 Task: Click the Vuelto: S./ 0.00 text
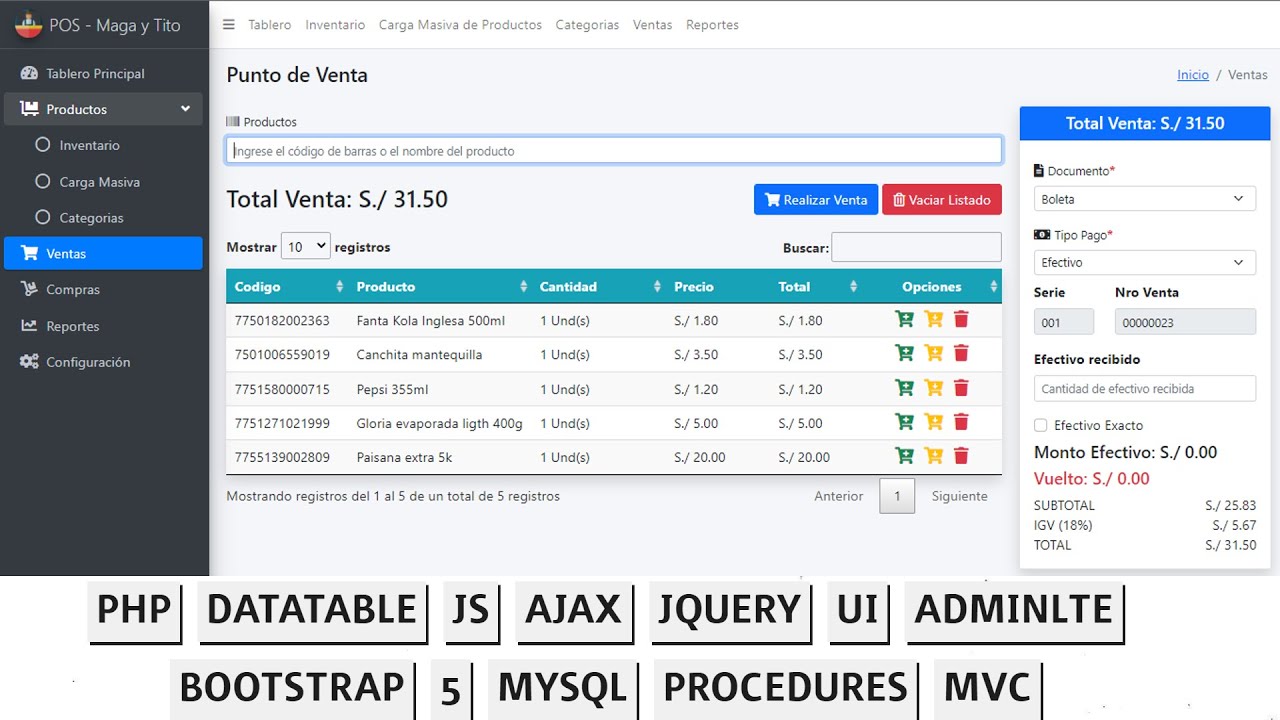tap(1092, 478)
